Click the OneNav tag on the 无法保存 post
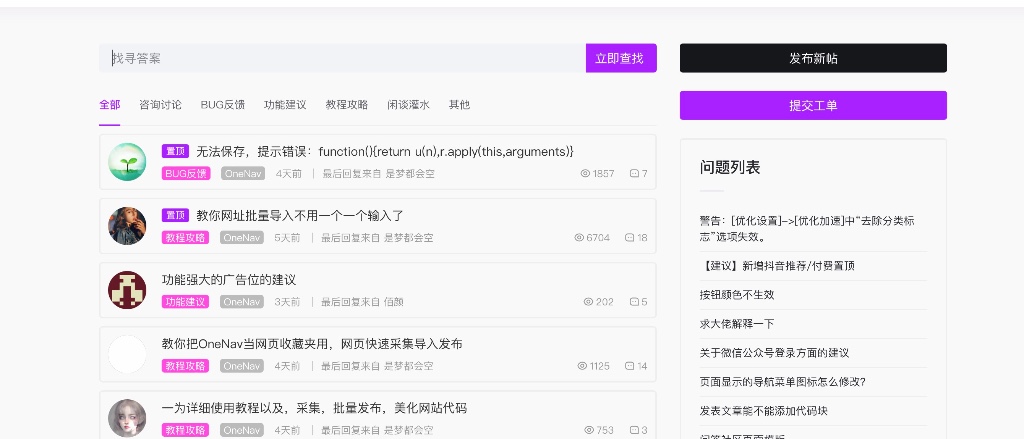Screen dimensions: 1024x439 [x=243, y=173]
